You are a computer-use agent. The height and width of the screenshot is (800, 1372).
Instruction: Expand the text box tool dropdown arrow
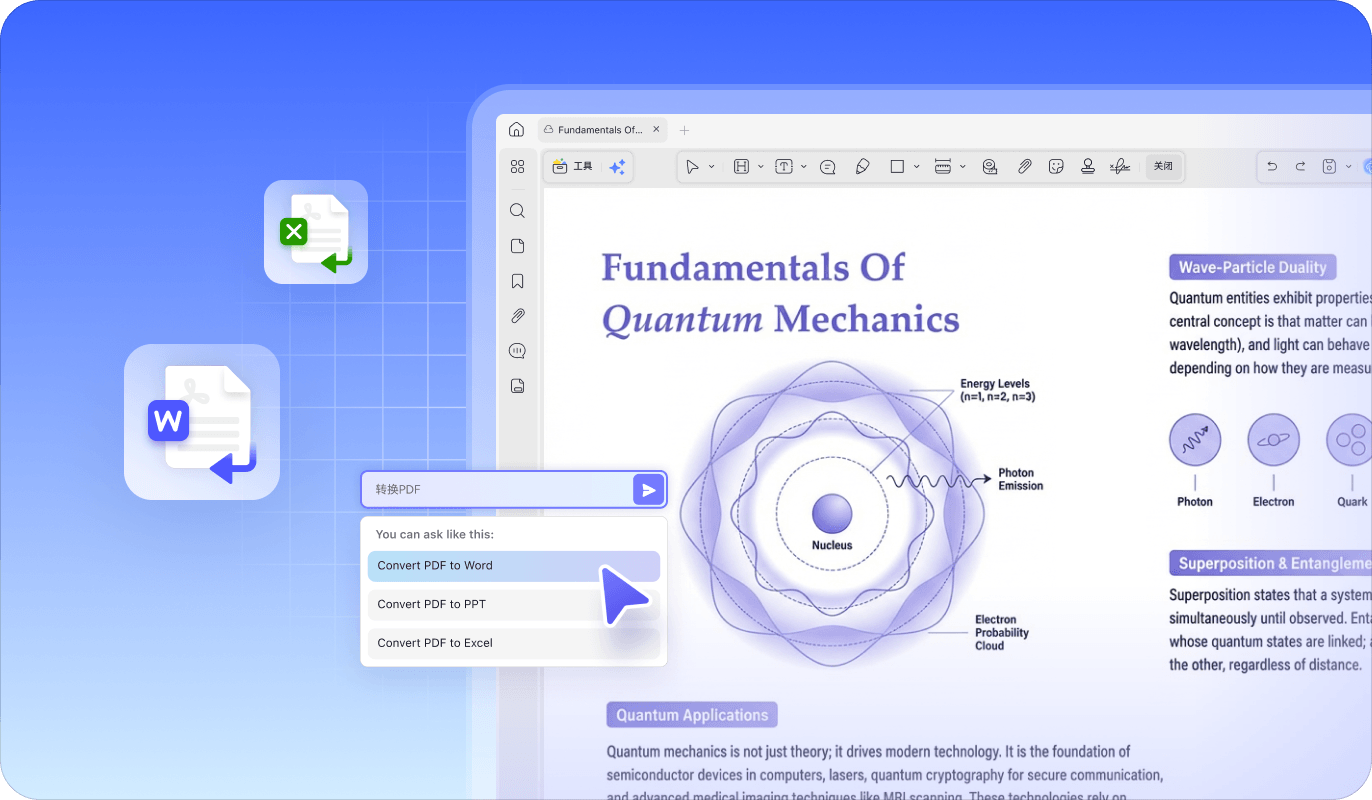point(803,167)
